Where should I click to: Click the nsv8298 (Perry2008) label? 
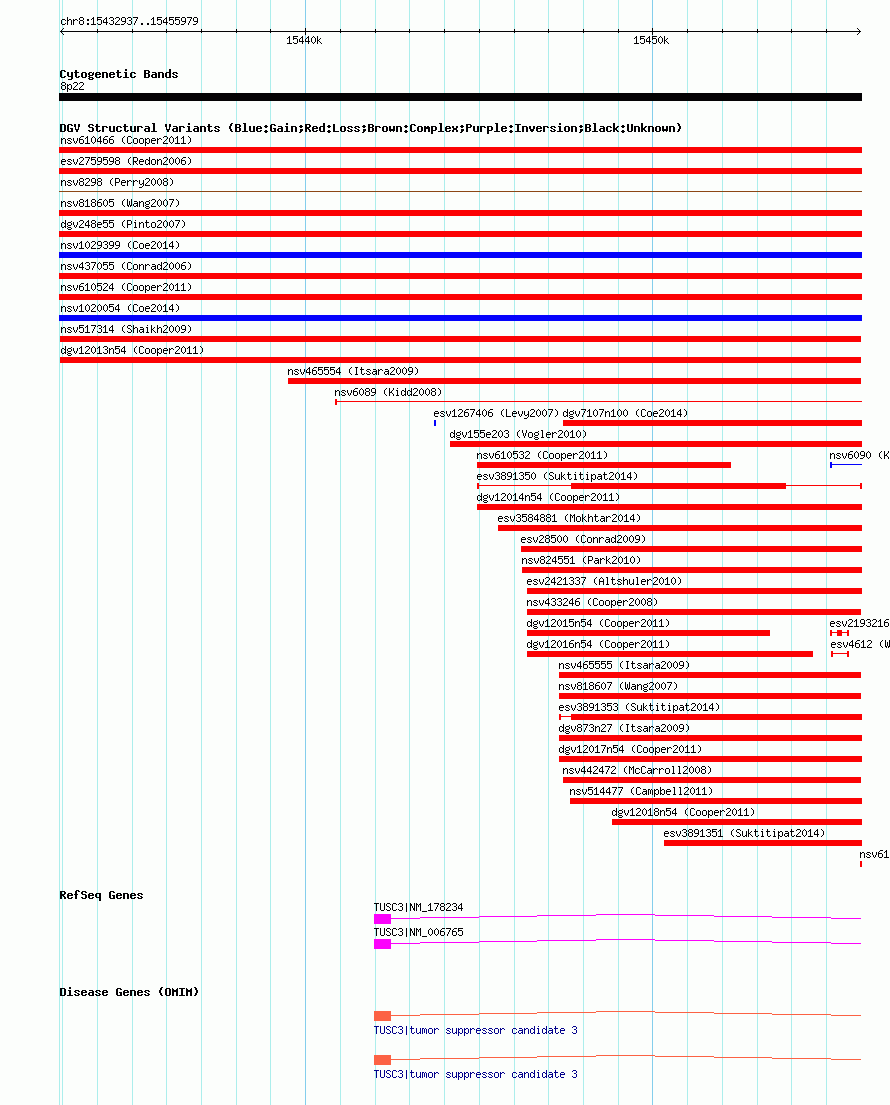117,183
